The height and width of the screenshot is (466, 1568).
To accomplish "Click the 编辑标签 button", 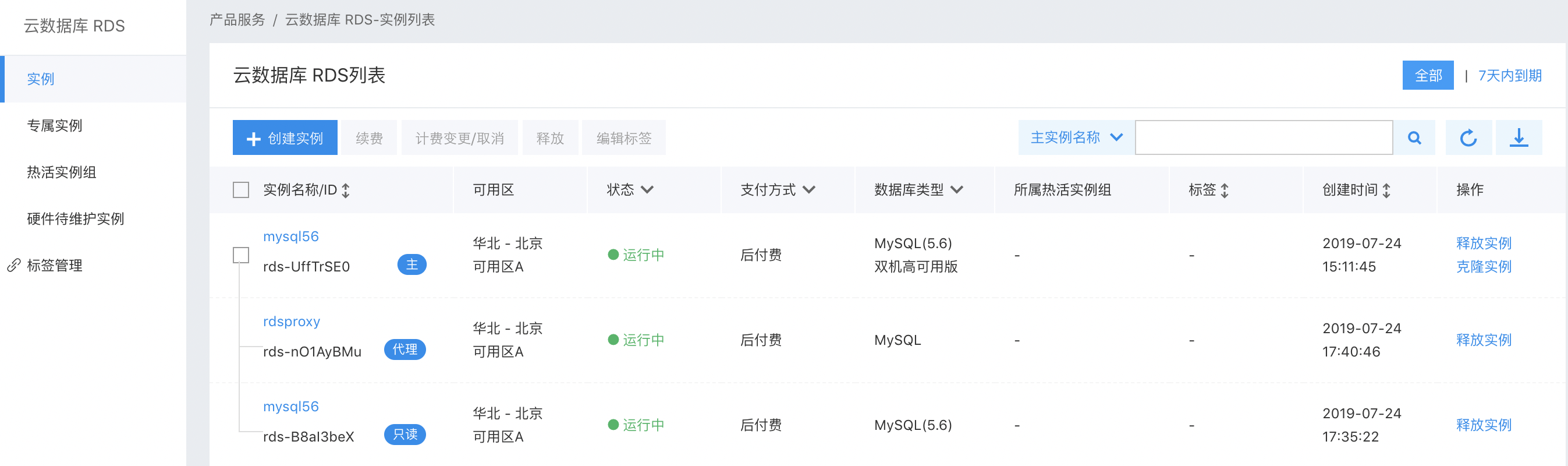I will click(x=623, y=137).
